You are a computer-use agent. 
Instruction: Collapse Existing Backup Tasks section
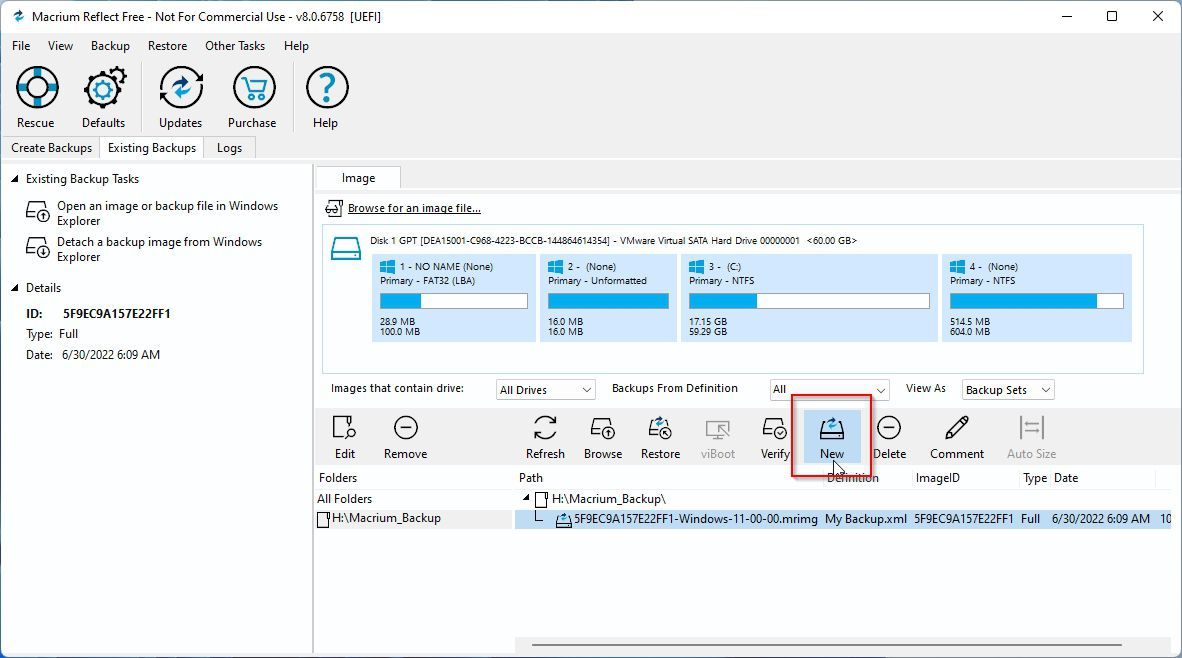(14, 179)
